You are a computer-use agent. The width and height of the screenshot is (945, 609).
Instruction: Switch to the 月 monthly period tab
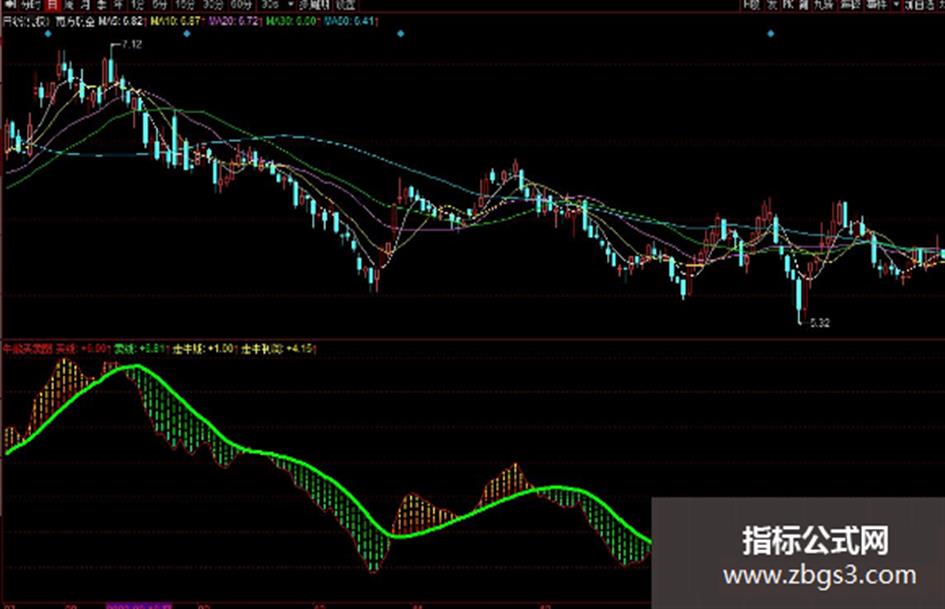[x=85, y=5]
